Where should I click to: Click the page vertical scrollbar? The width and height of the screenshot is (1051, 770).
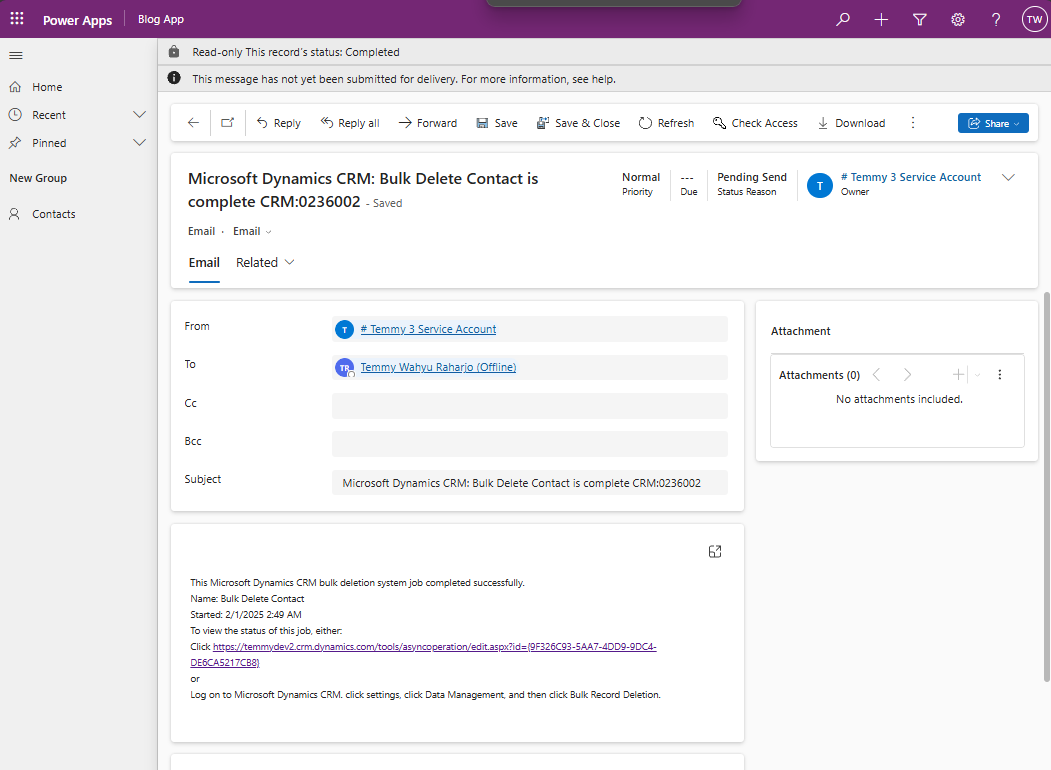coord(1047,487)
